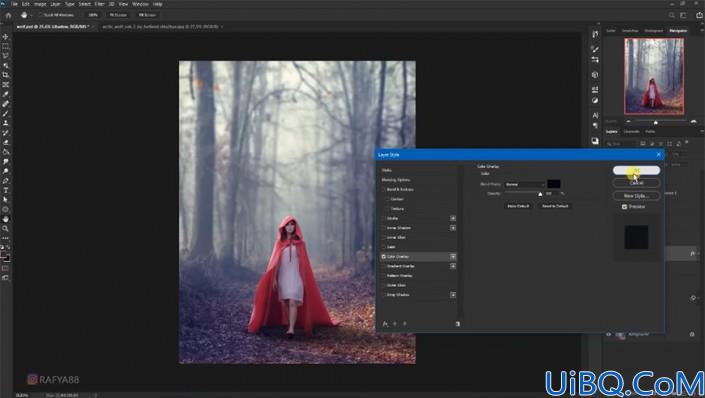This screenshot has height=398, width=705.
Task: Click the fx icon in Layer Style dialog
Action: pos(385,324)
